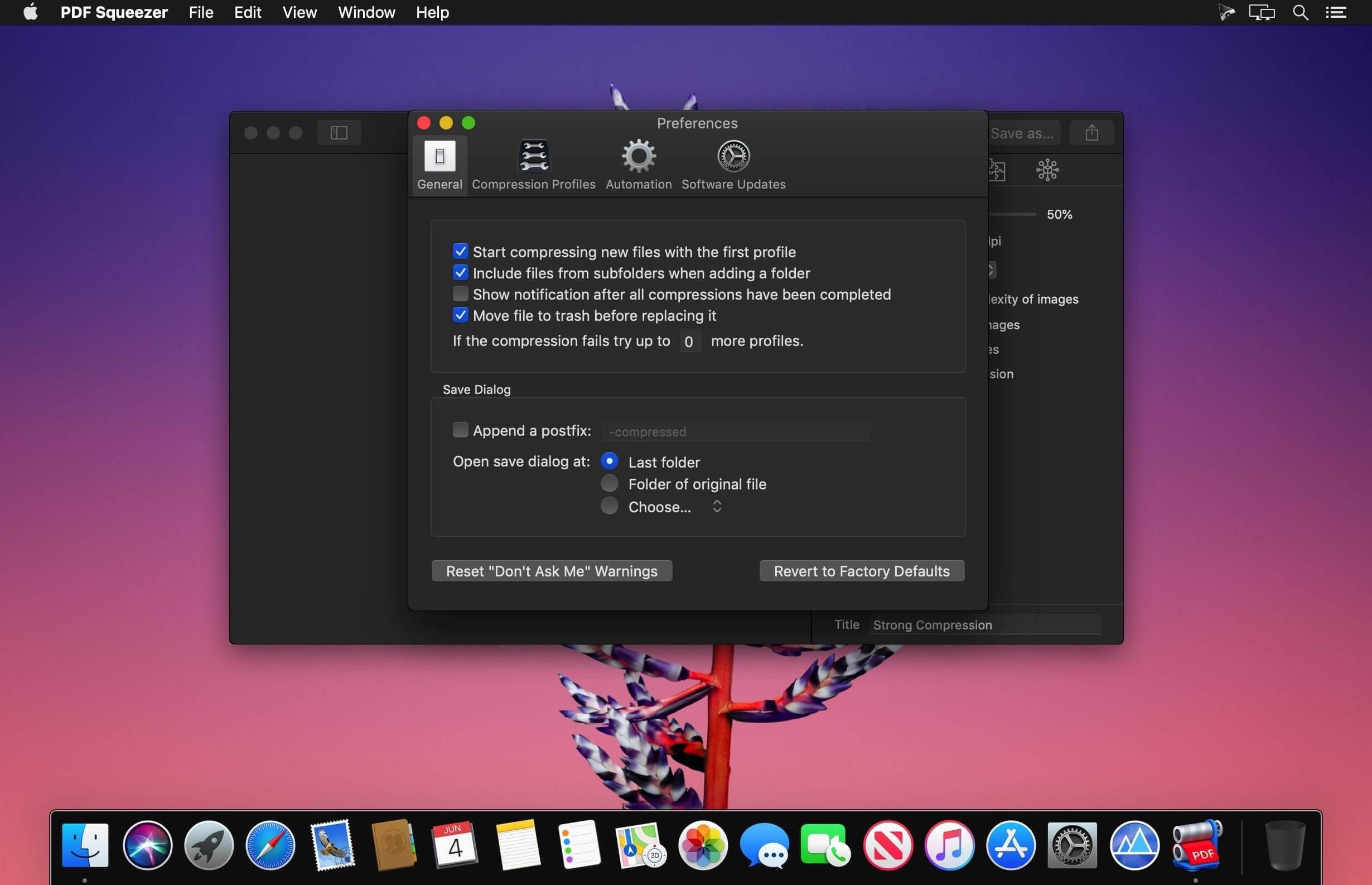The width and height of the screenshot is (1372, 885).
Task: Click Revert to Factory Defaults
Action: (x=861, y=571)
